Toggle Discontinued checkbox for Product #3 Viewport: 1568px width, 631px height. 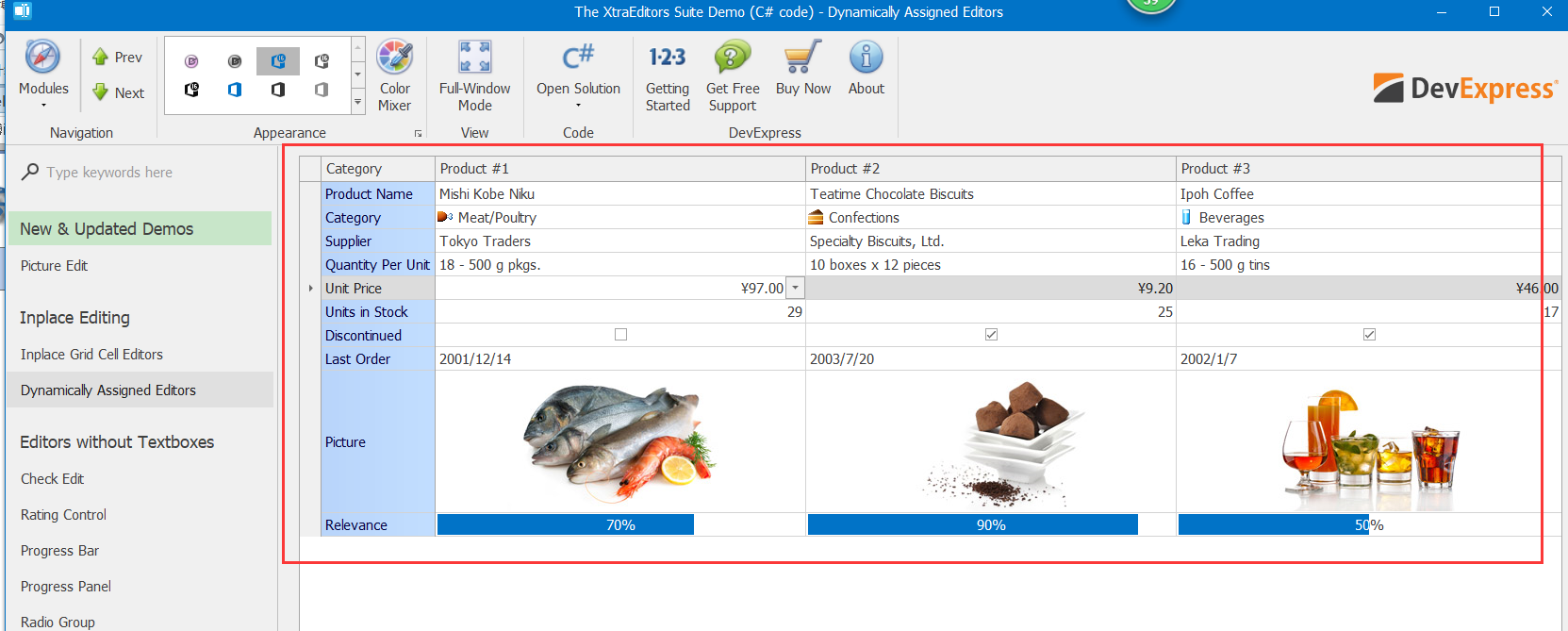point(1369,335)
